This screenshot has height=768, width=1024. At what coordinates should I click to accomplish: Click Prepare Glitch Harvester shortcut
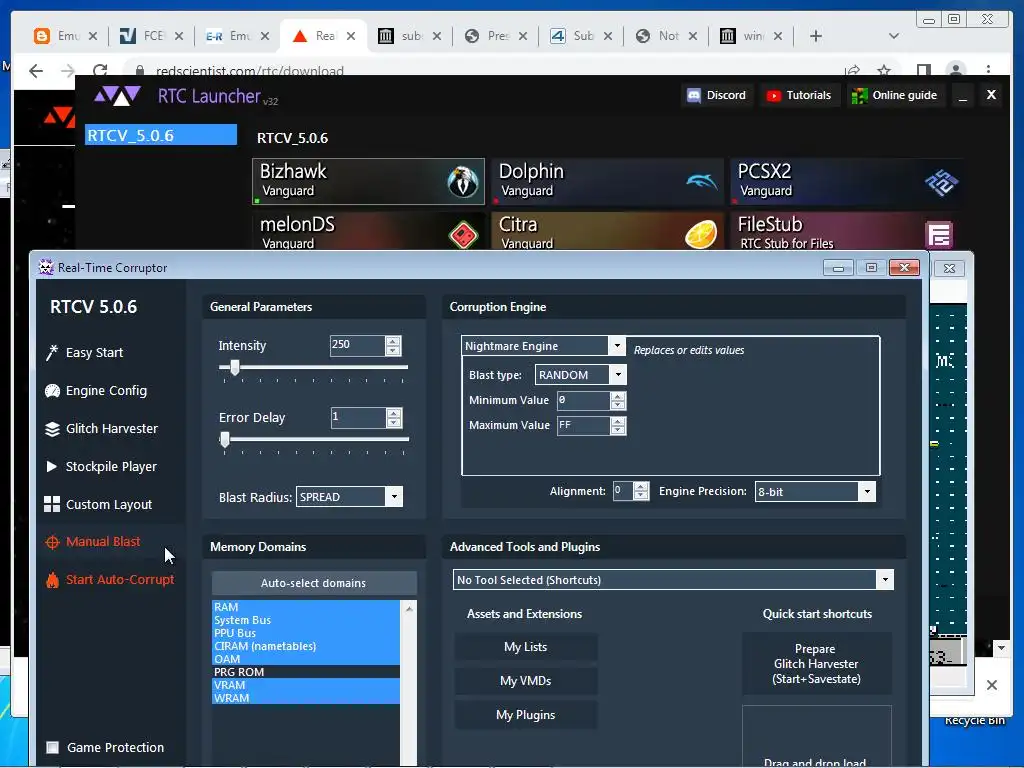(816, 664)
